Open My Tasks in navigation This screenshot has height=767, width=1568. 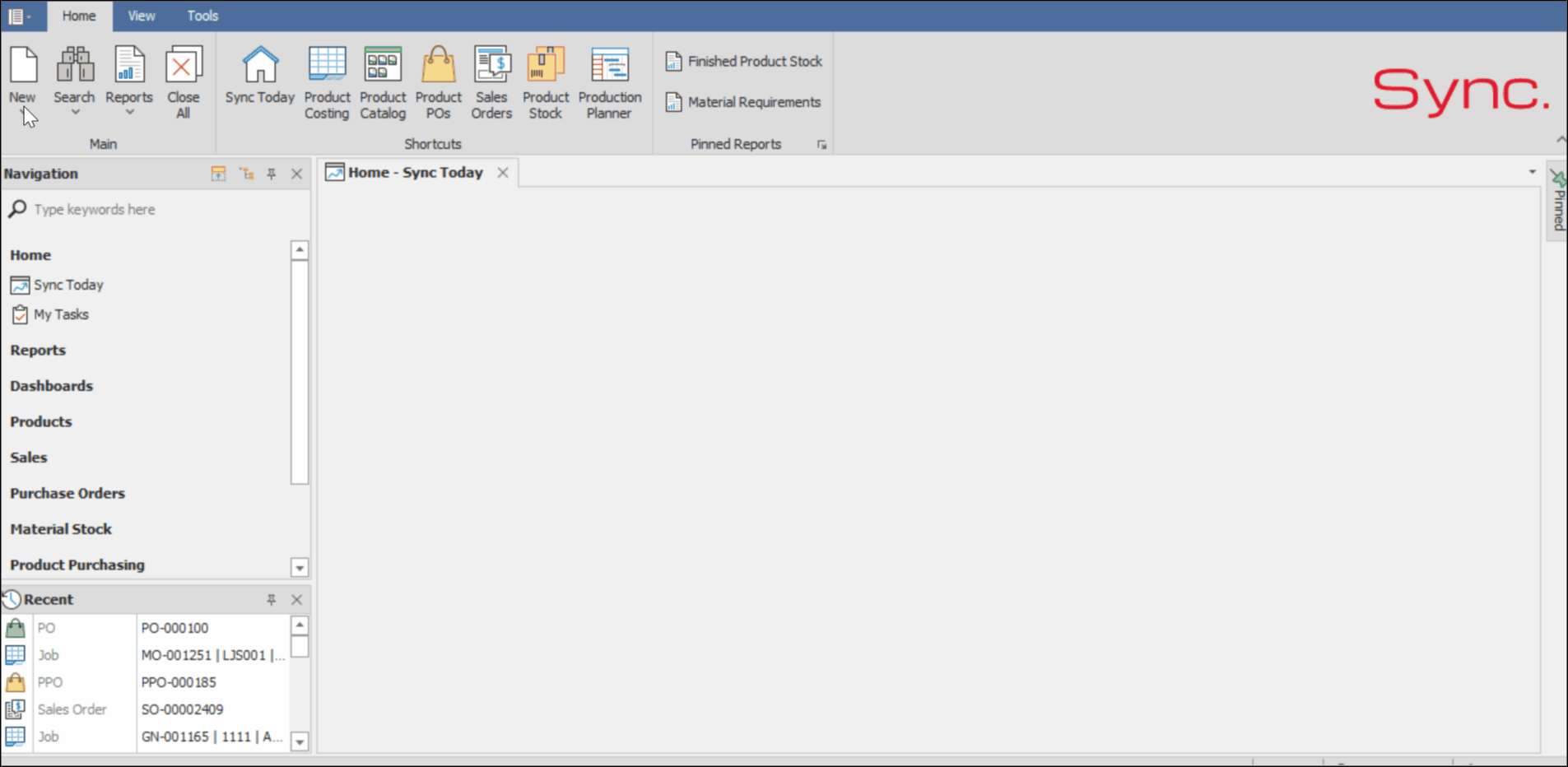pyautogui.click(x=61, y=314)
